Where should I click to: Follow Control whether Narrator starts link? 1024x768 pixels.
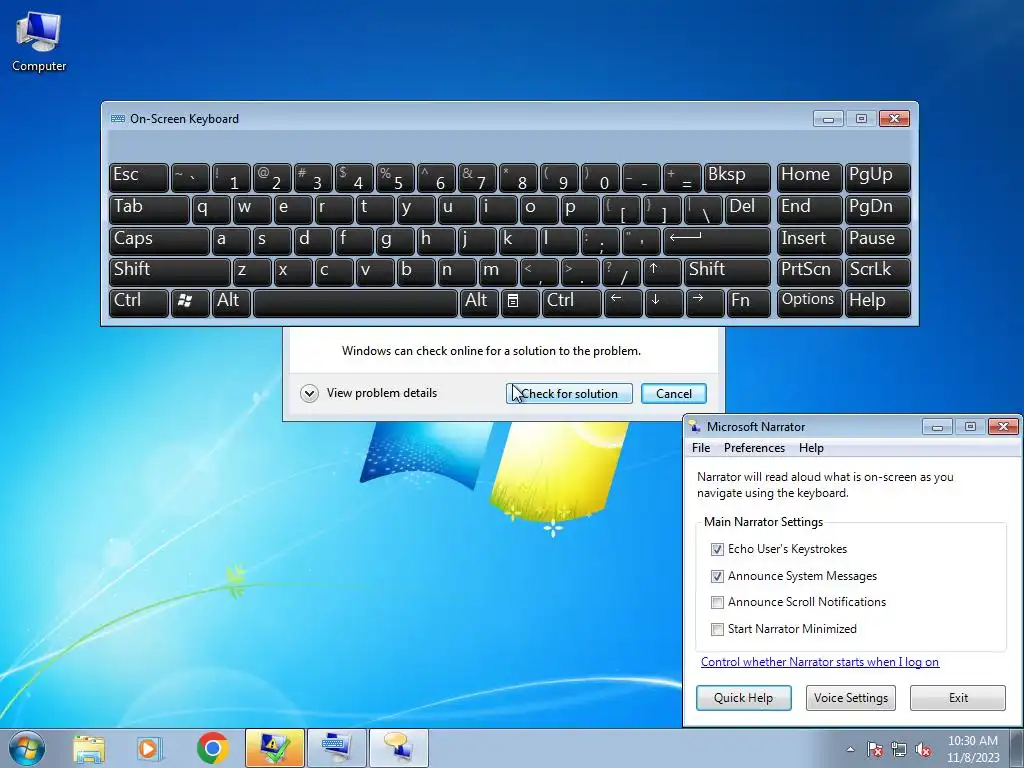pyautogui.click(x=820, y=662)
